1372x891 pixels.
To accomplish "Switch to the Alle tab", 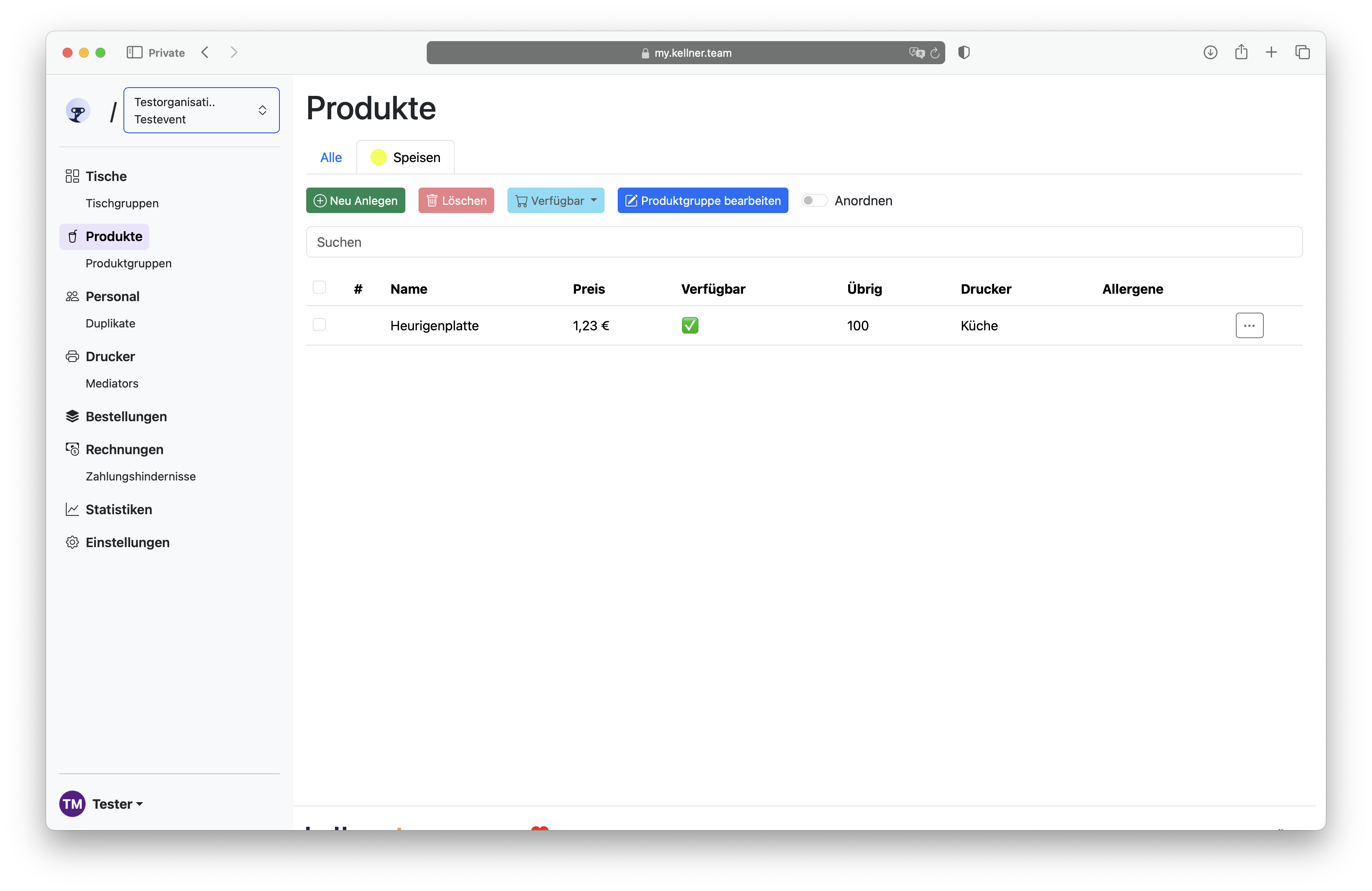I will (x=331, y=157).
